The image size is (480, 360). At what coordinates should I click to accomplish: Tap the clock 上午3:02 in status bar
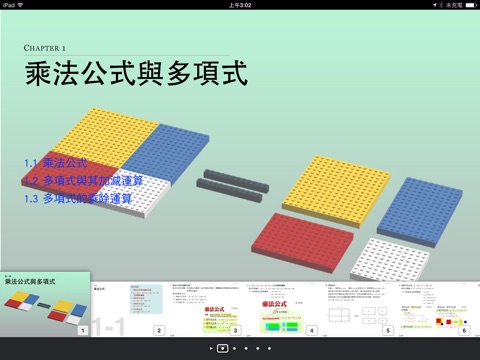tap(240, 5)
